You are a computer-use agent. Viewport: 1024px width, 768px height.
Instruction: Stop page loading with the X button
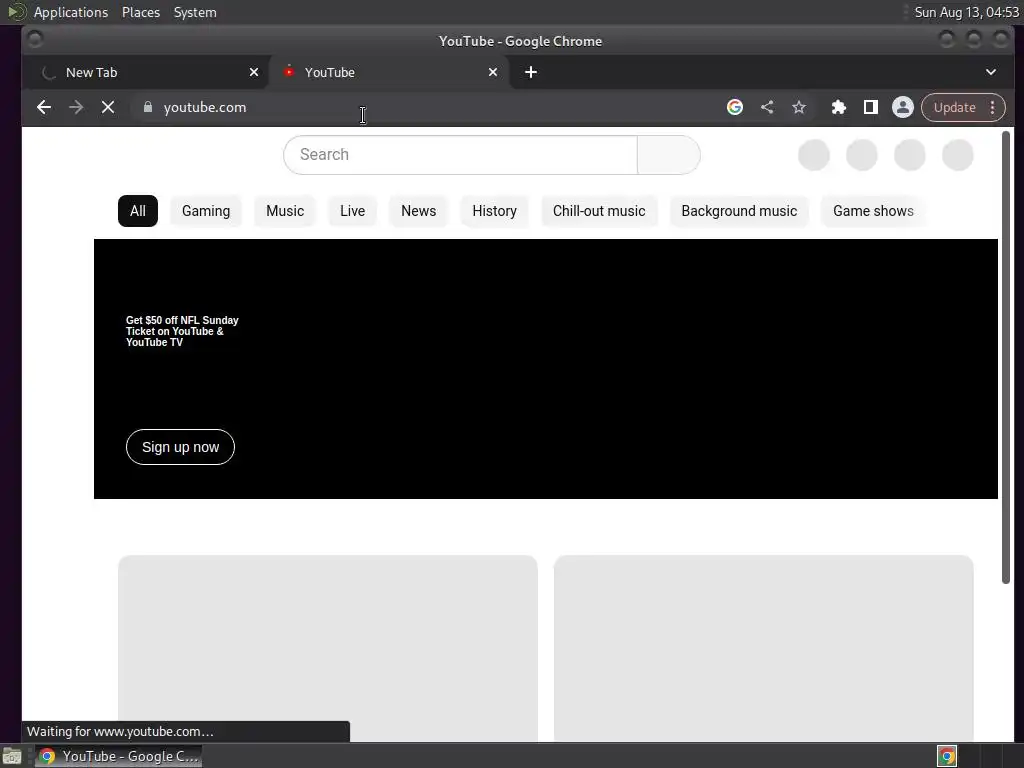[x=108, y=107]
